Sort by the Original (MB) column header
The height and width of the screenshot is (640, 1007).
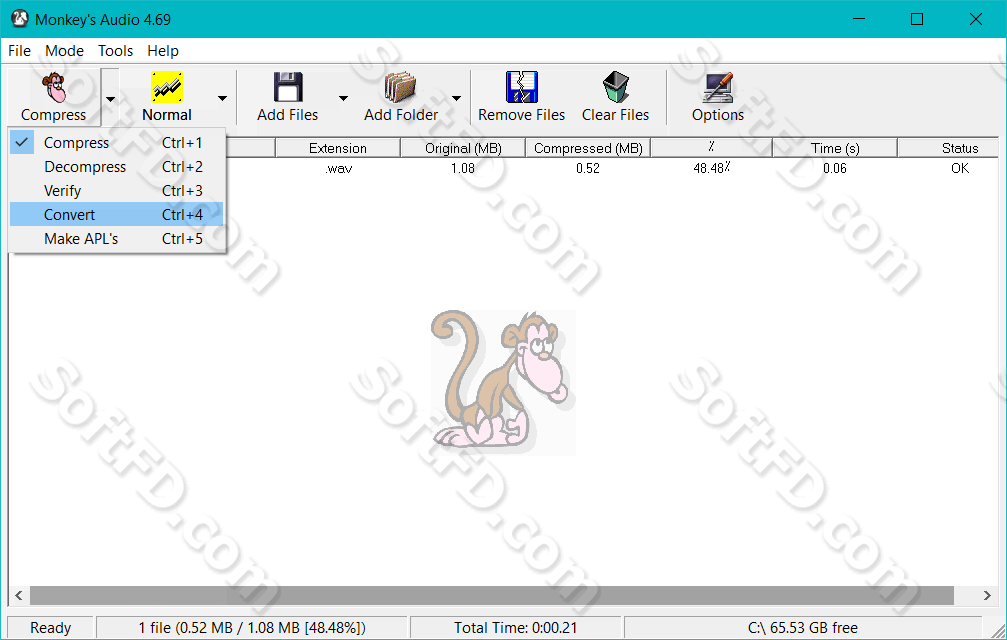[463, 148]
